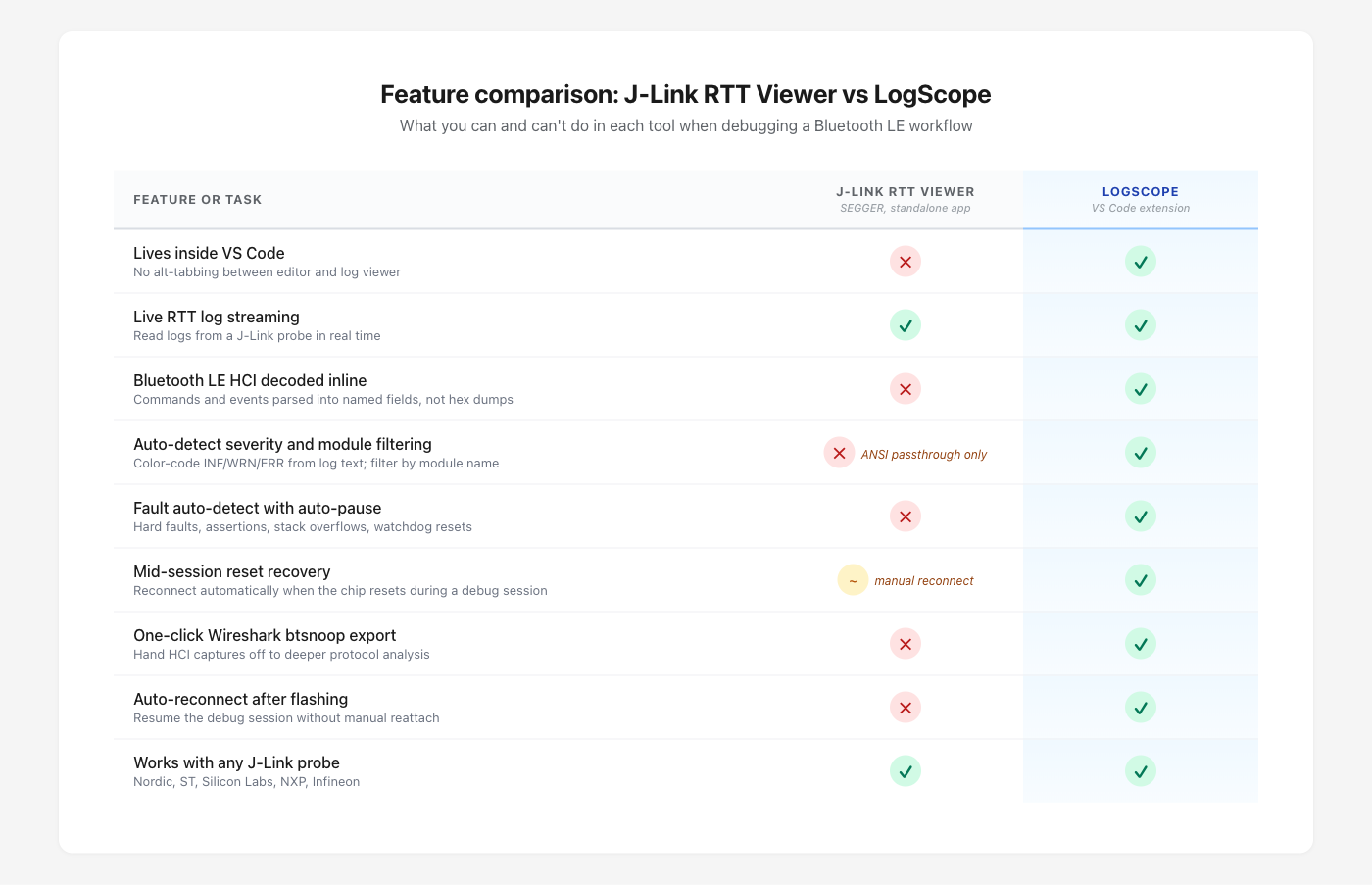Click LogScope checkmark for Works with any J-Link probe
This screenshot has height=885, width=1372.
(1141, 771)
